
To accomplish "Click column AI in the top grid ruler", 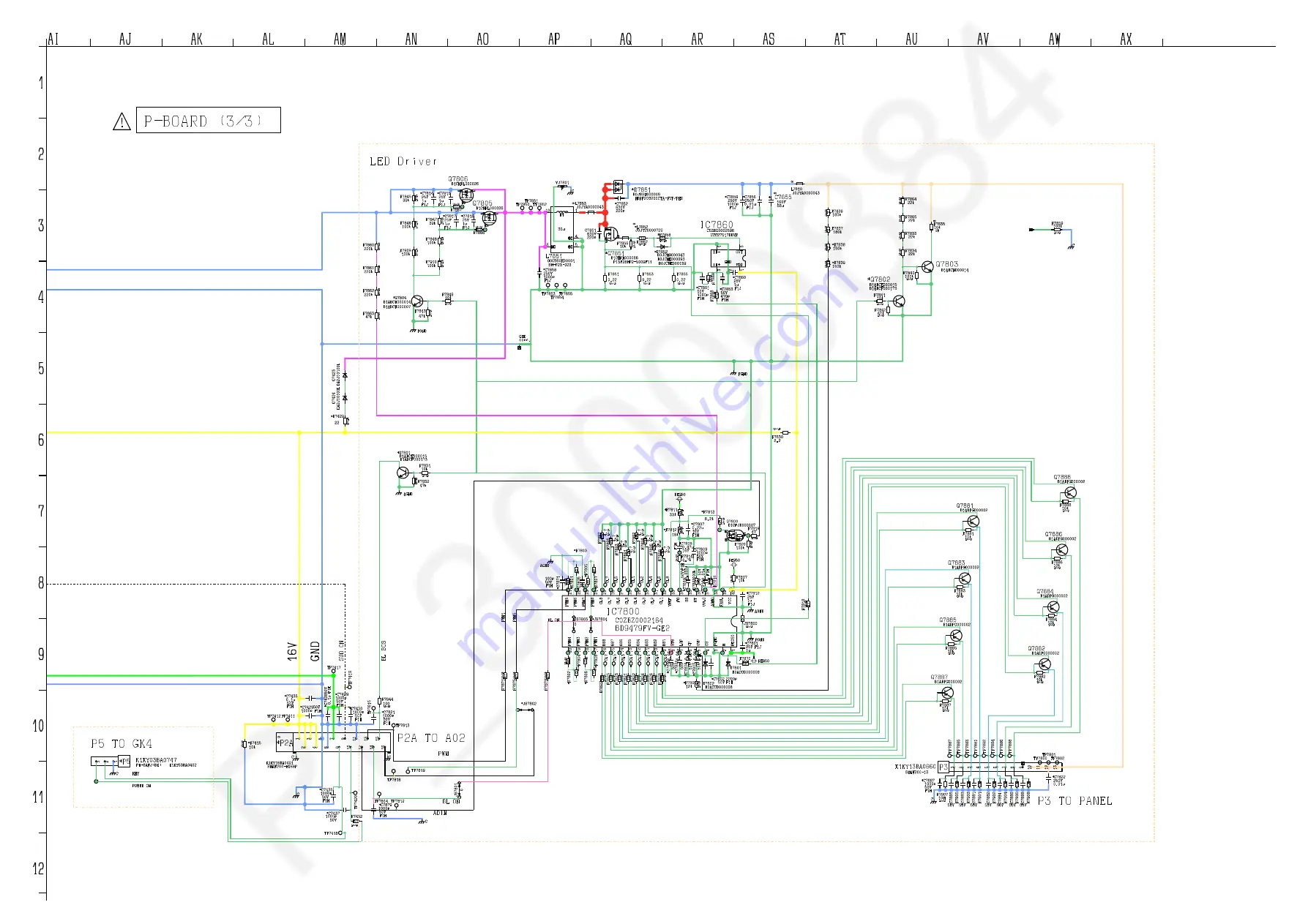I will point(53,39).
